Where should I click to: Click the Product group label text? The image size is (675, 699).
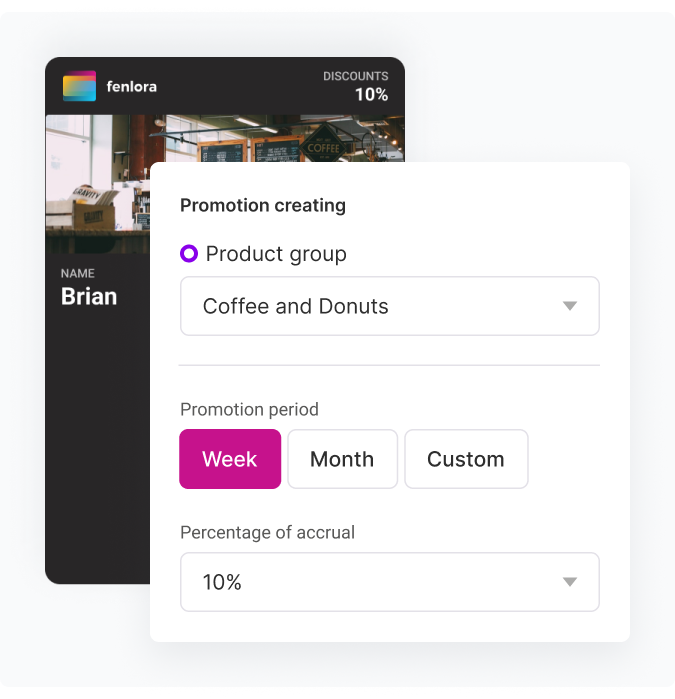pos(276,254)
